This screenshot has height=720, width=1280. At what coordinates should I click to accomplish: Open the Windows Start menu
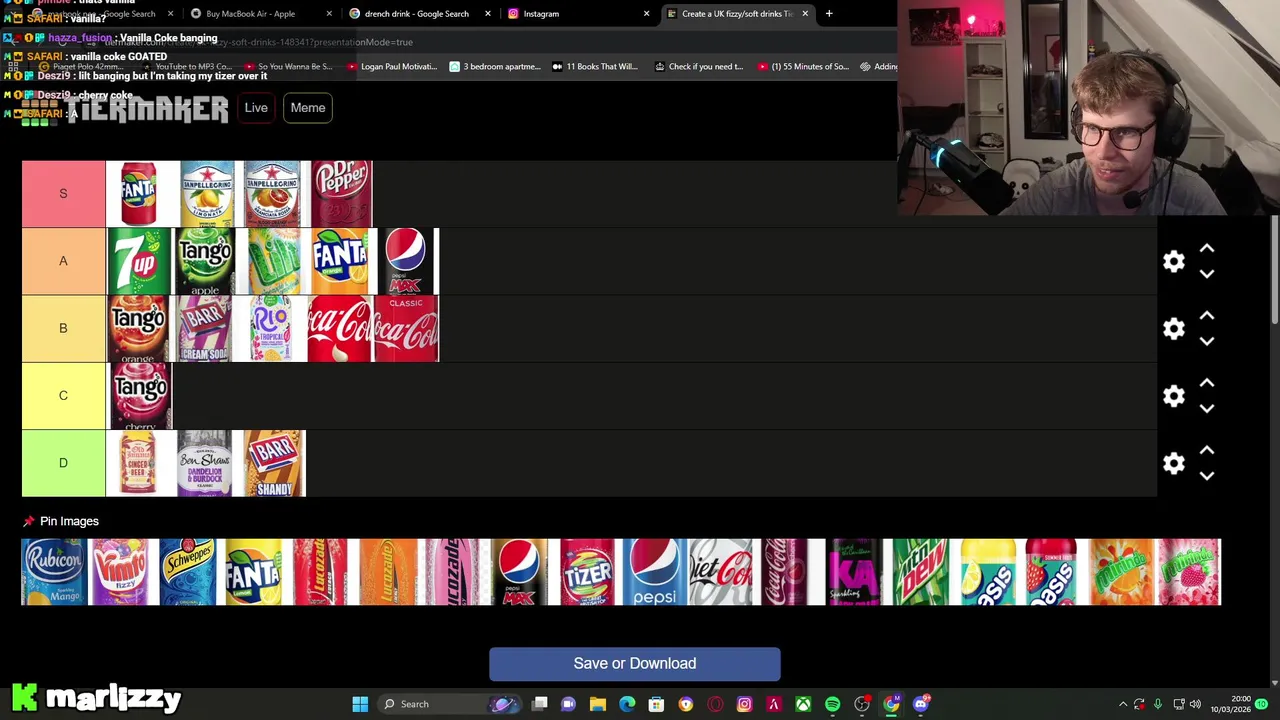coord(360,704)
